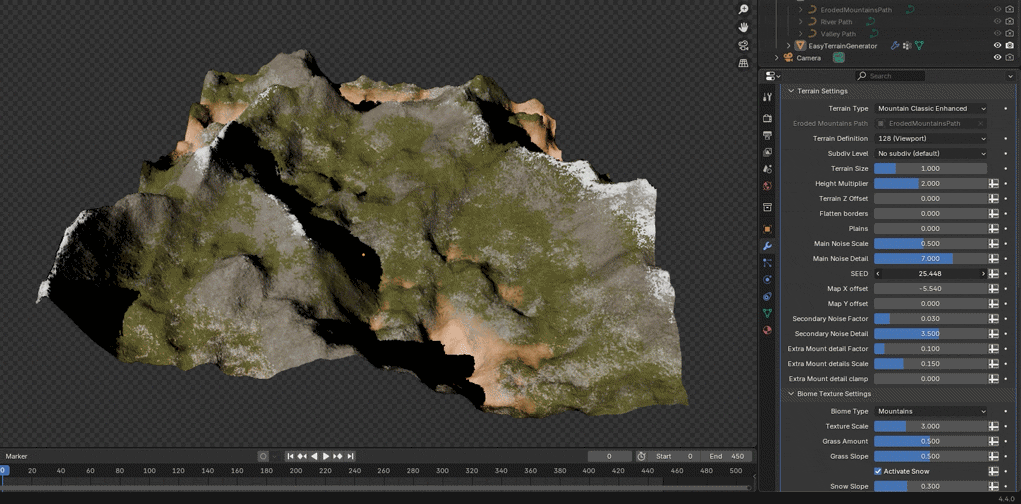1021x504 pixels.
Task: Jump to the timeline end frame
Action: [x=350, y=456]
